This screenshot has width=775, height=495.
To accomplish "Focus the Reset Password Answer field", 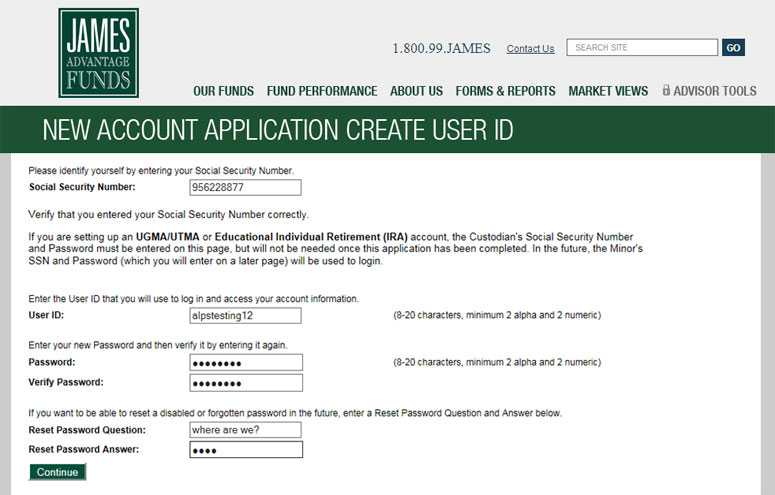I will pyautogui.click(x=246, y=450).
